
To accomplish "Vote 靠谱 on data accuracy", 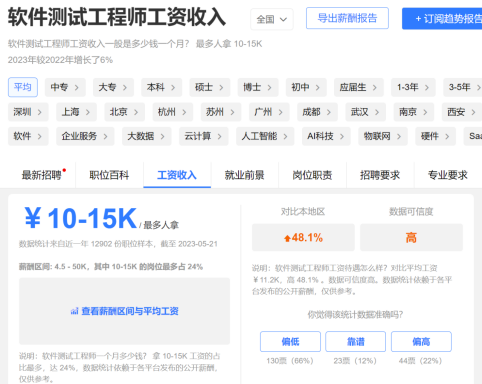I will coord(356,341).
